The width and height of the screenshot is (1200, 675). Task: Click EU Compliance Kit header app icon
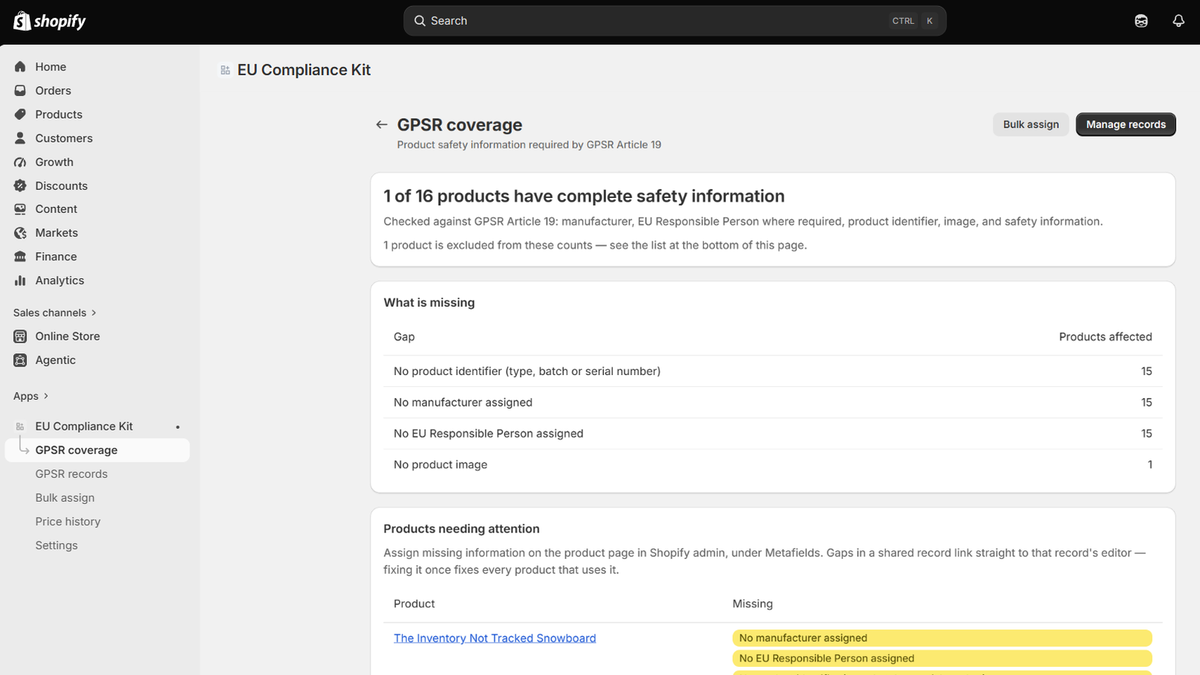click(x=225, y=70)
